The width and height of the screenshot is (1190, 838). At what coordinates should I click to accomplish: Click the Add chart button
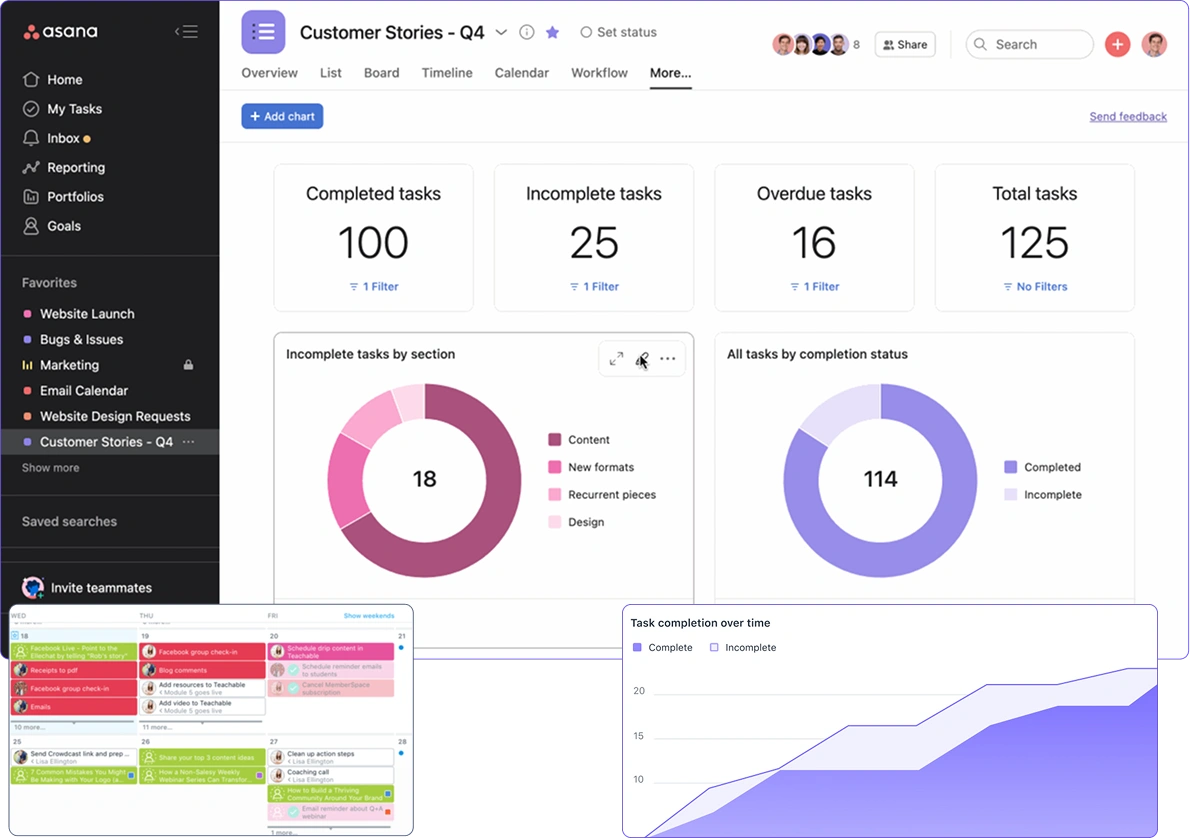[x=282, y=116]
